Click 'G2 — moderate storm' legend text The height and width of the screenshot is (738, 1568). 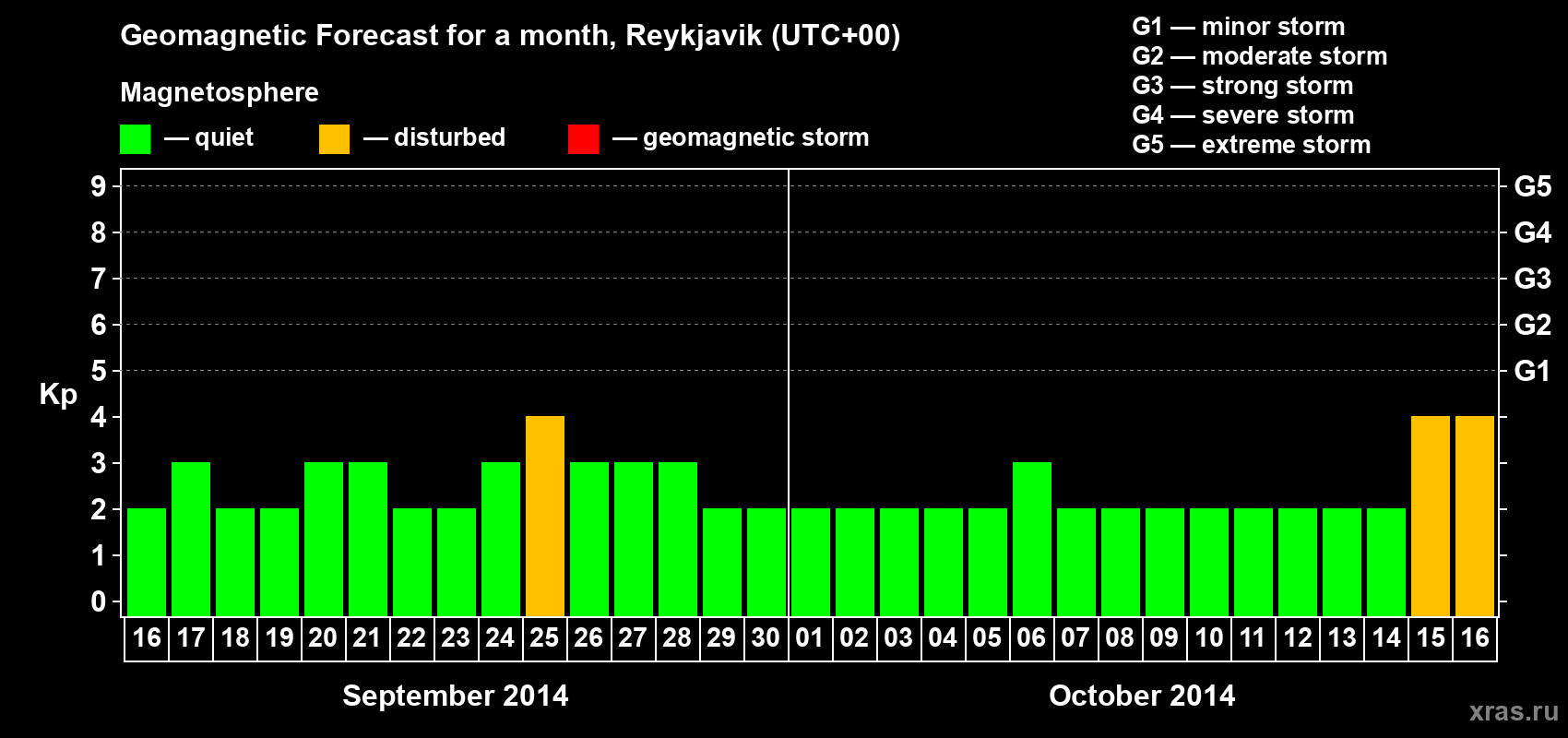pos(1260,56)
